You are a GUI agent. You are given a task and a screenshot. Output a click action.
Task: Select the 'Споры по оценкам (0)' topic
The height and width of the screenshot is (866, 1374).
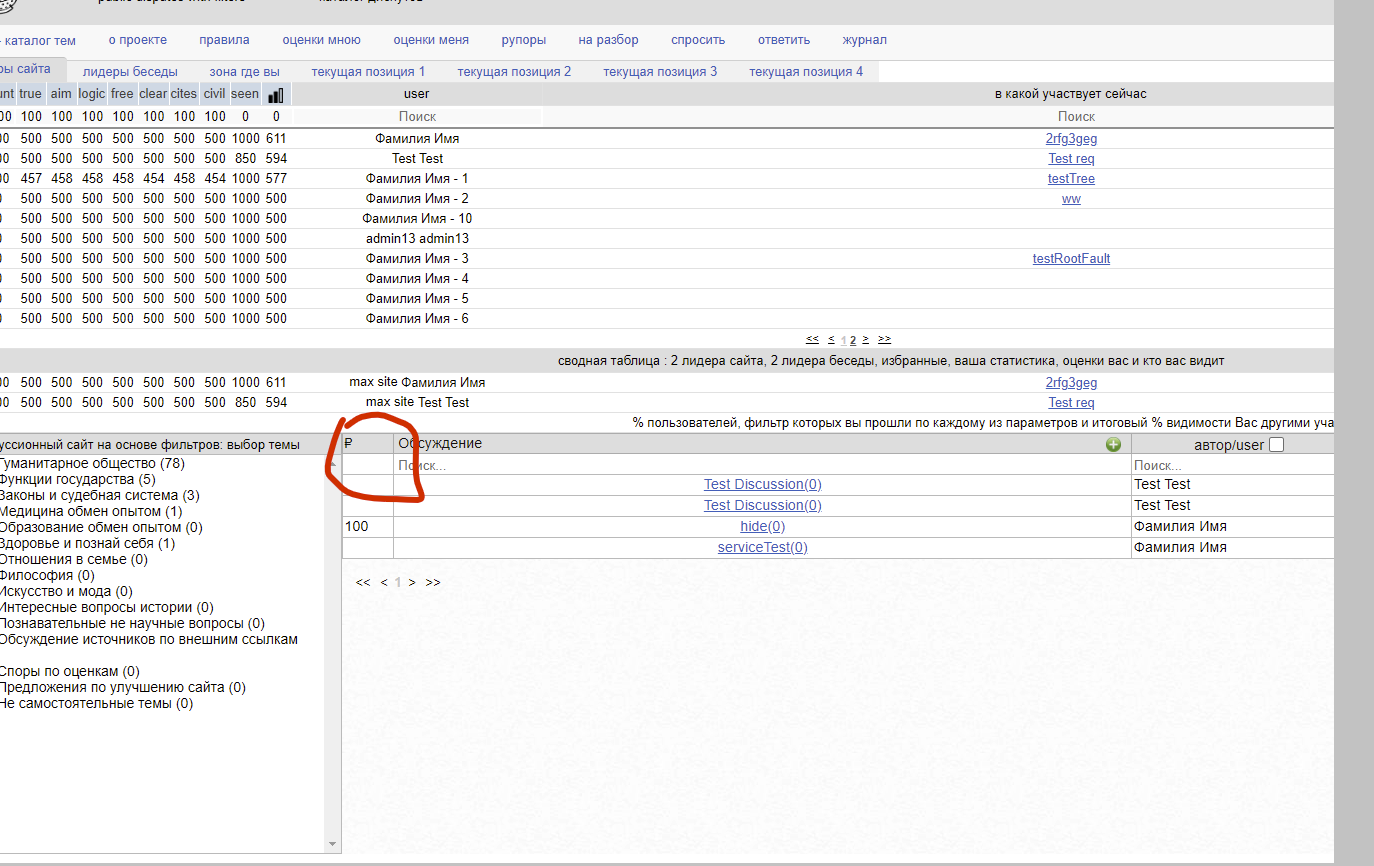(70, 672)
